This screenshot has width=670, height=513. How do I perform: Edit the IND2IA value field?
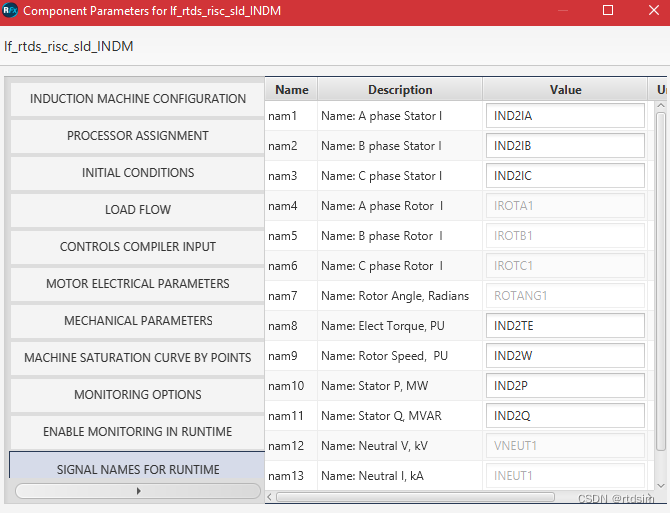click(x=565, y=116)
